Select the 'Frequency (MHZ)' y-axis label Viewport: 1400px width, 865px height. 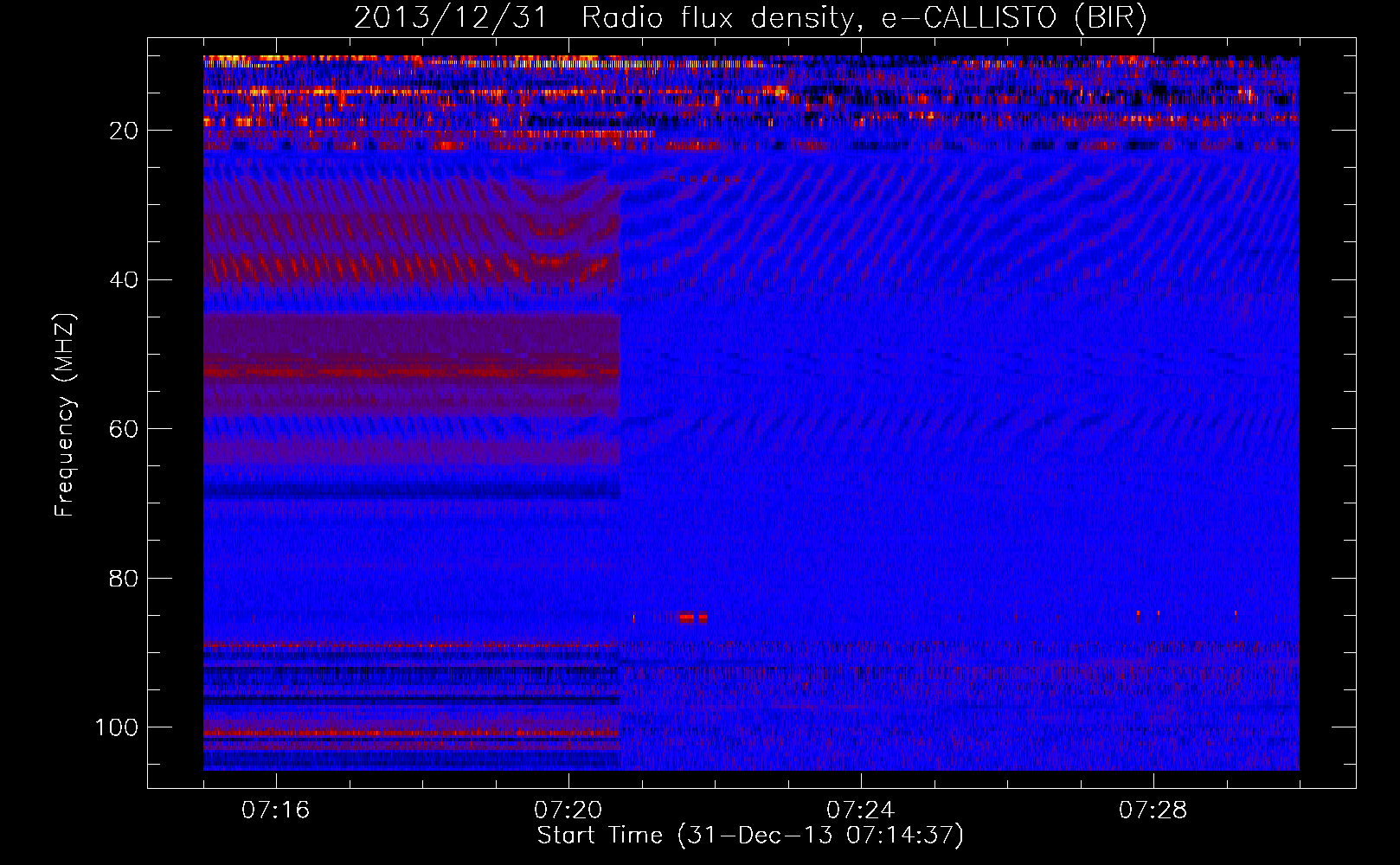click(x=65, y=415)
